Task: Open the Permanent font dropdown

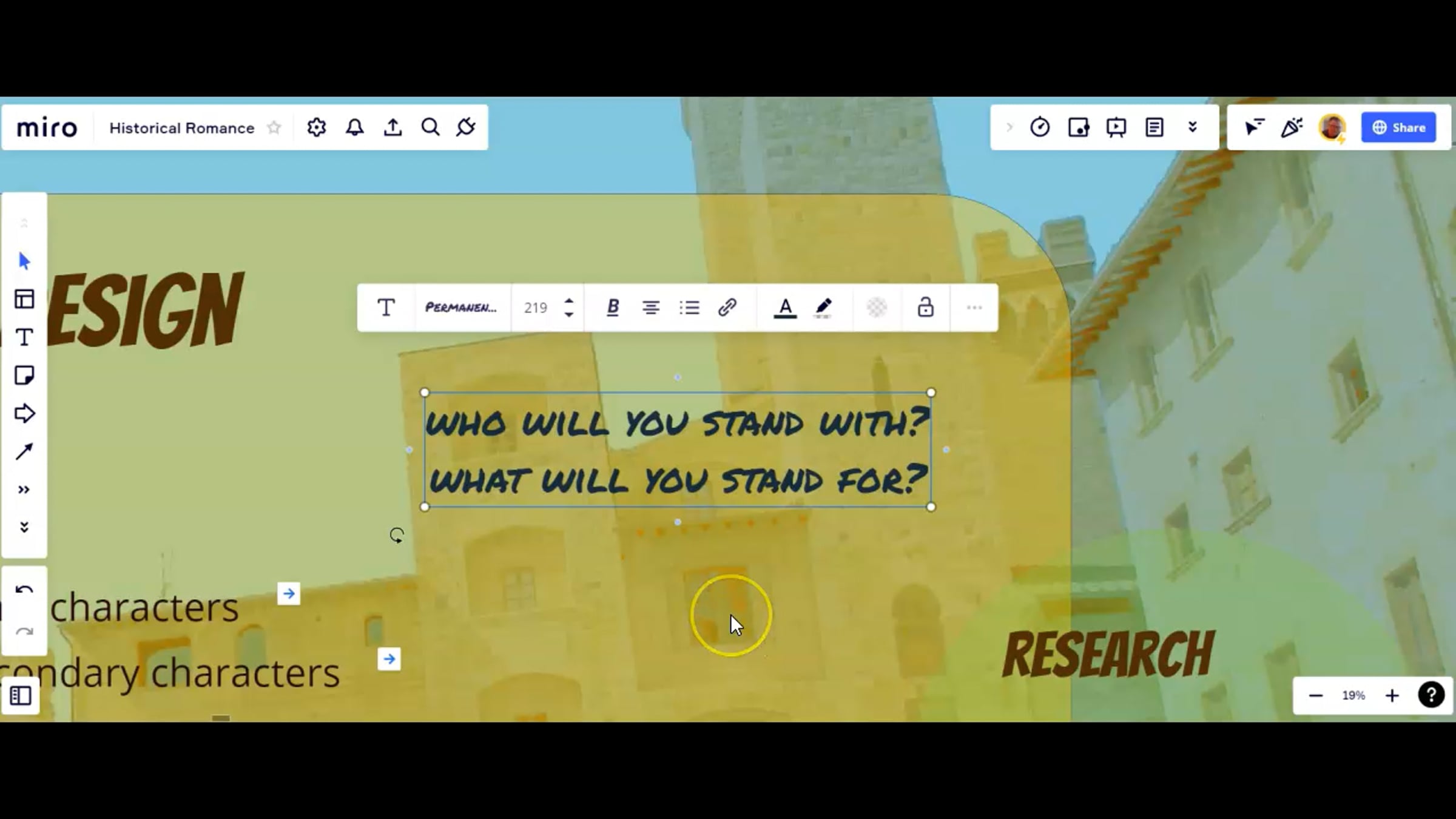Action: click(461, 308)
